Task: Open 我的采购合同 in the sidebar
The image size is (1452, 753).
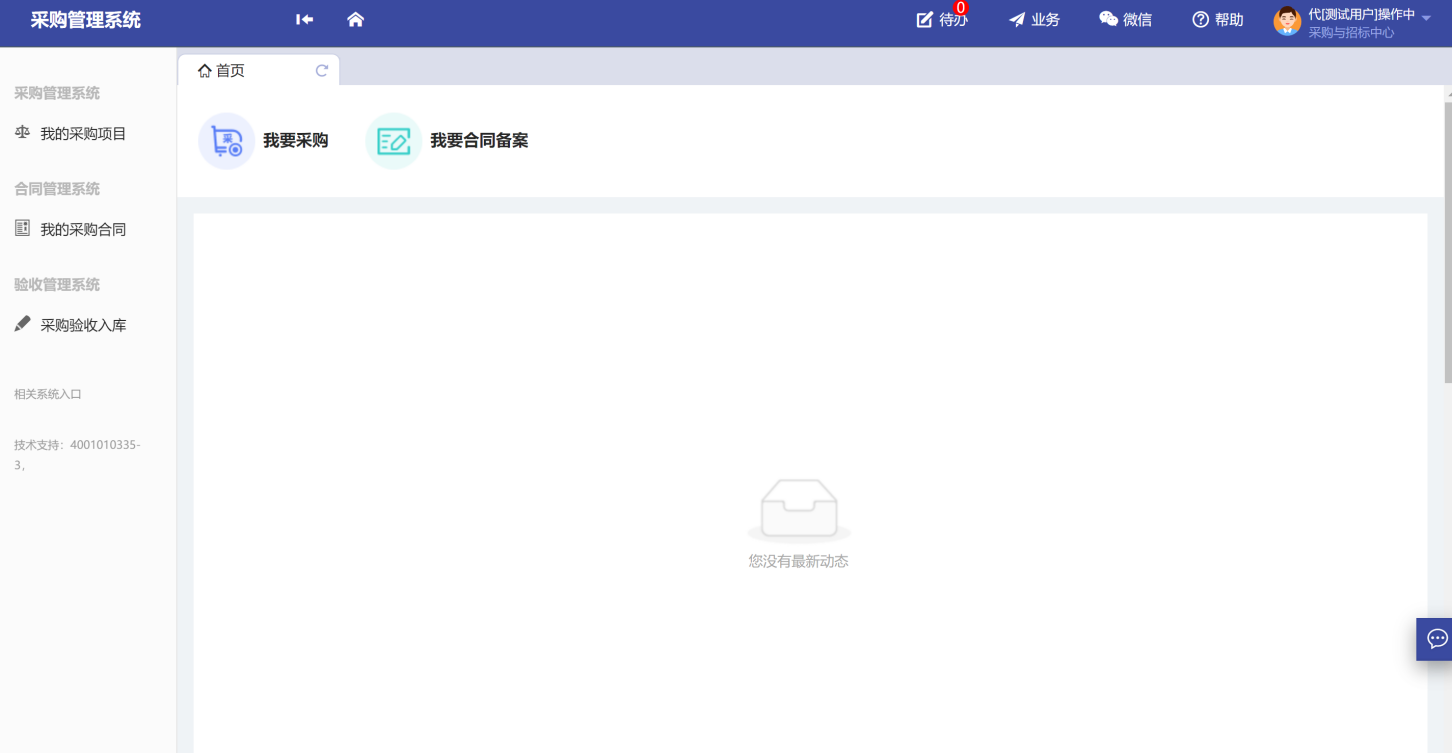Action: (83, 230)
